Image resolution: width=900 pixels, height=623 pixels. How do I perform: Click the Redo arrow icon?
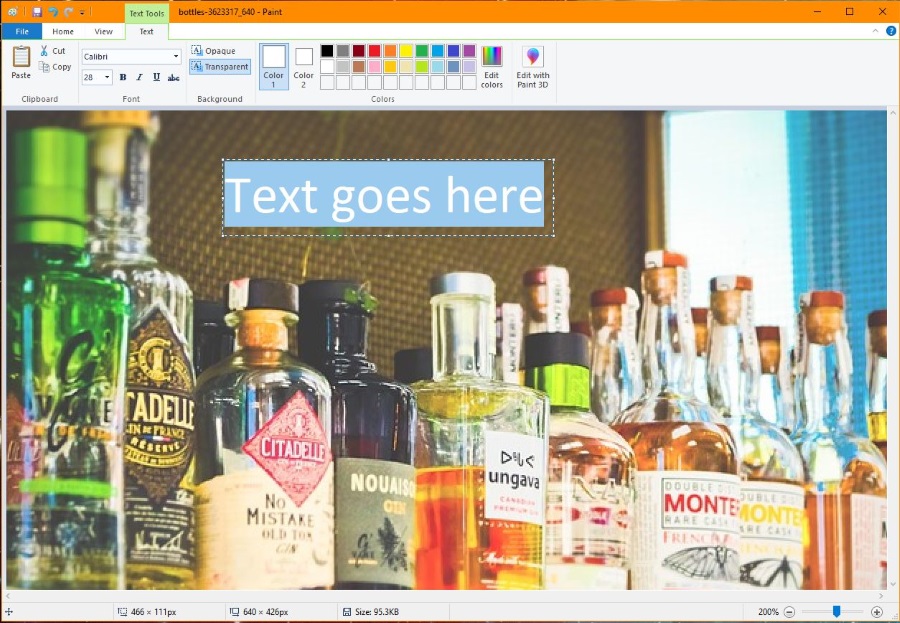[69, 12]
